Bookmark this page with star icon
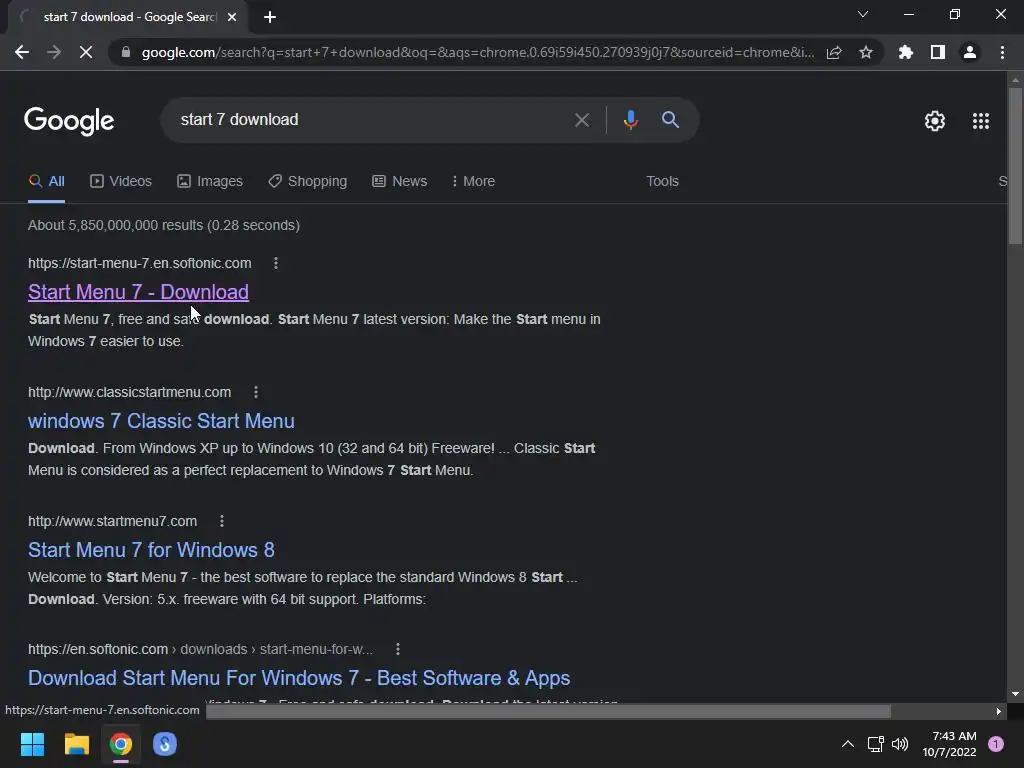 [x=866, y=52]
